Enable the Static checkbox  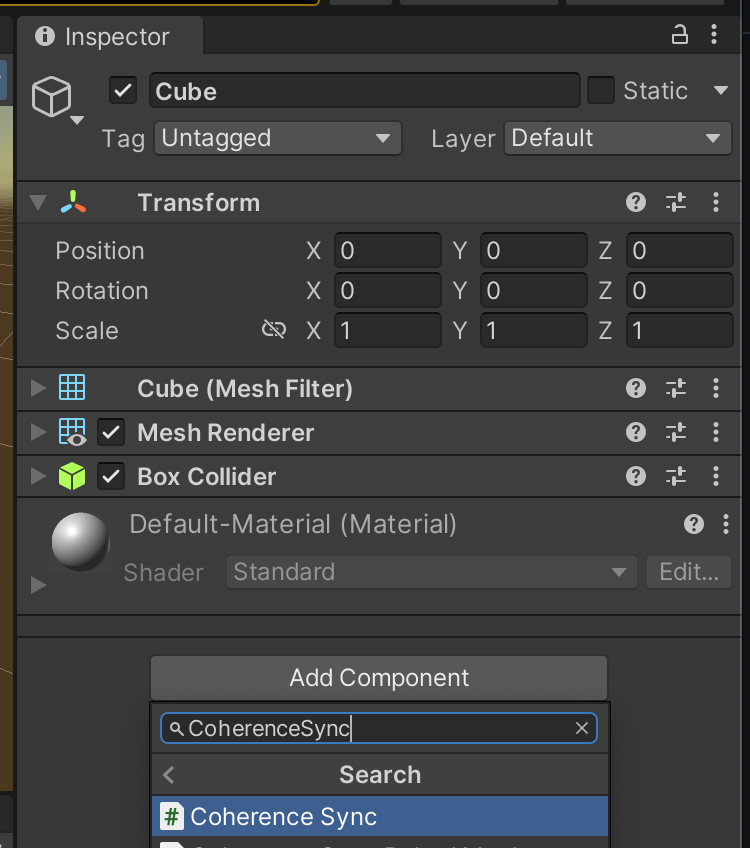(601, 91)
